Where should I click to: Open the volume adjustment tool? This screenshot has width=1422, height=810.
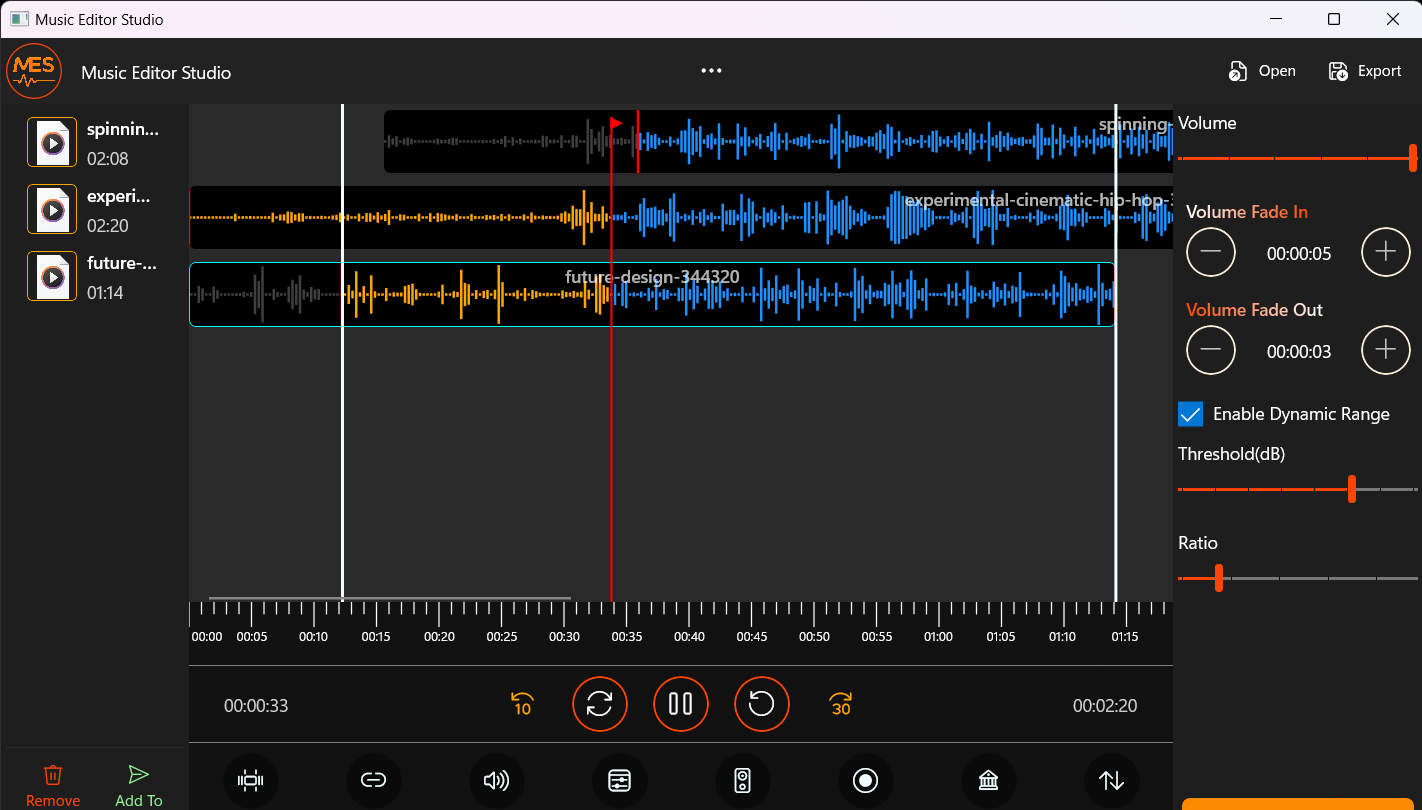pyautogui.click(x=496, y=781)
